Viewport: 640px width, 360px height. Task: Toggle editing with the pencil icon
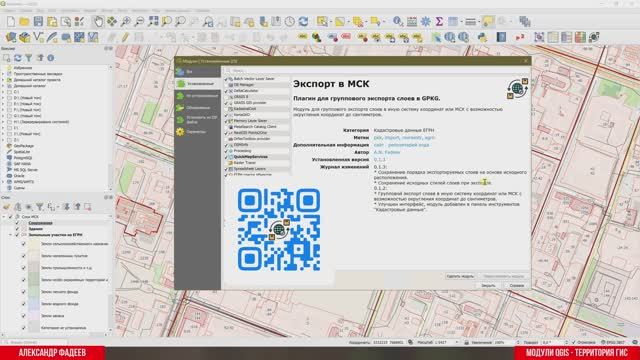[125, 38]
